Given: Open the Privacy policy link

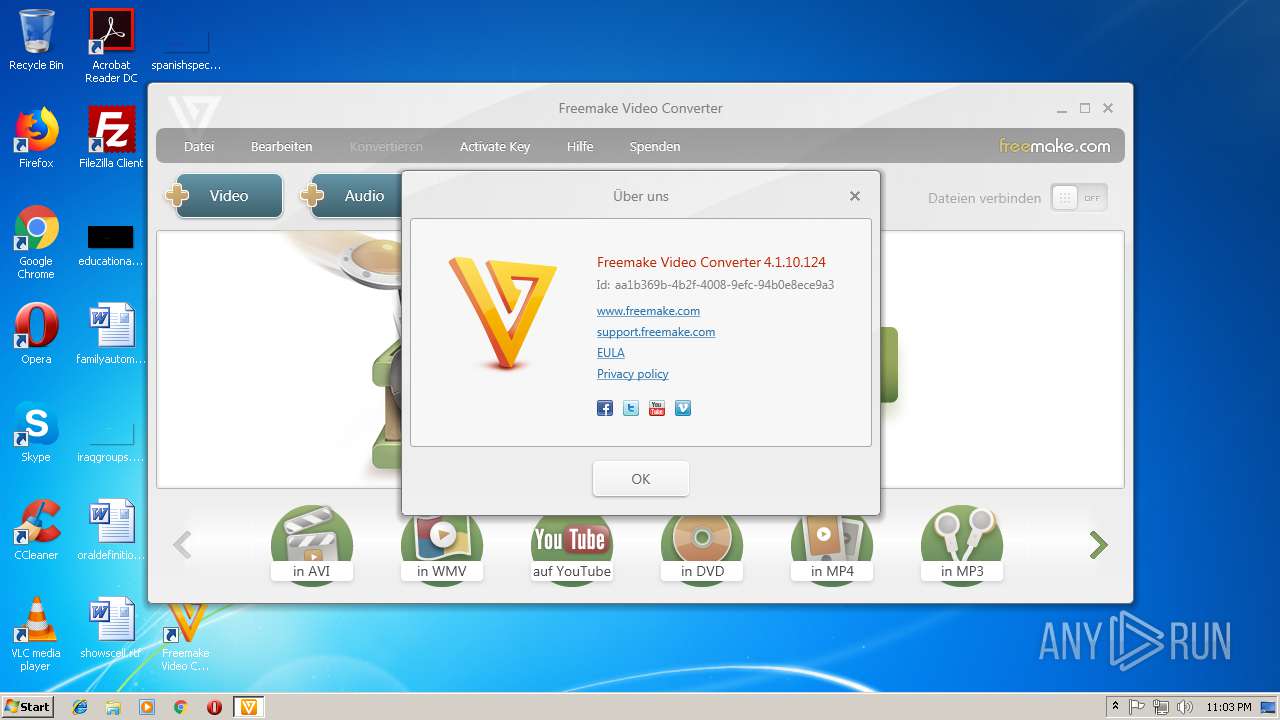Looking at the screenshot, I should point(633,374).
